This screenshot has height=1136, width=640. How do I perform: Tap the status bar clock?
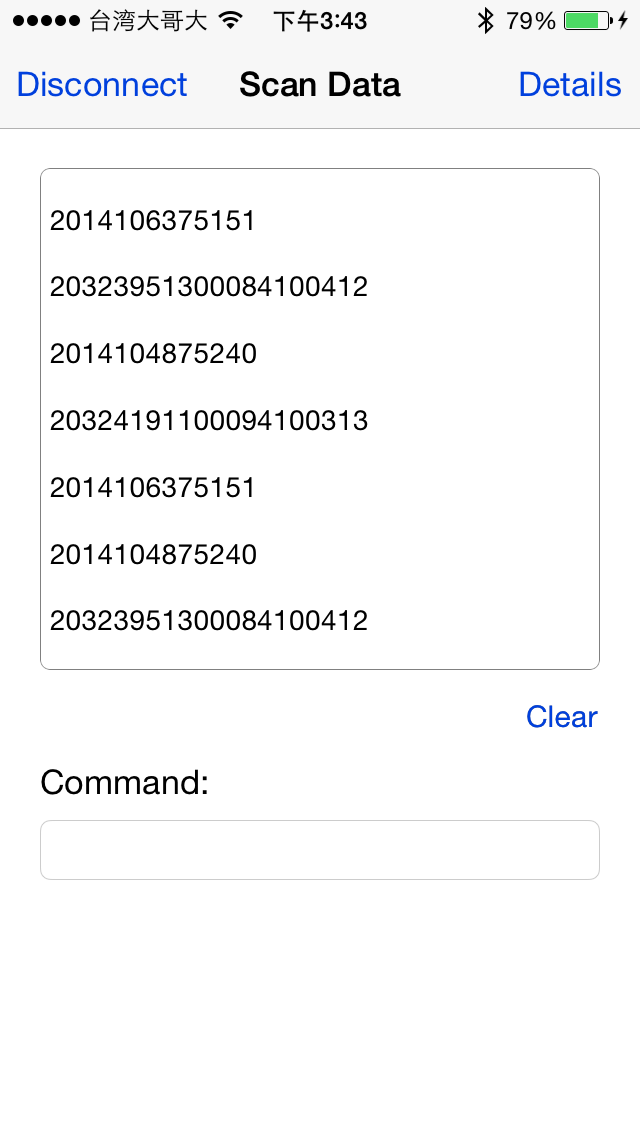point(320,21)
